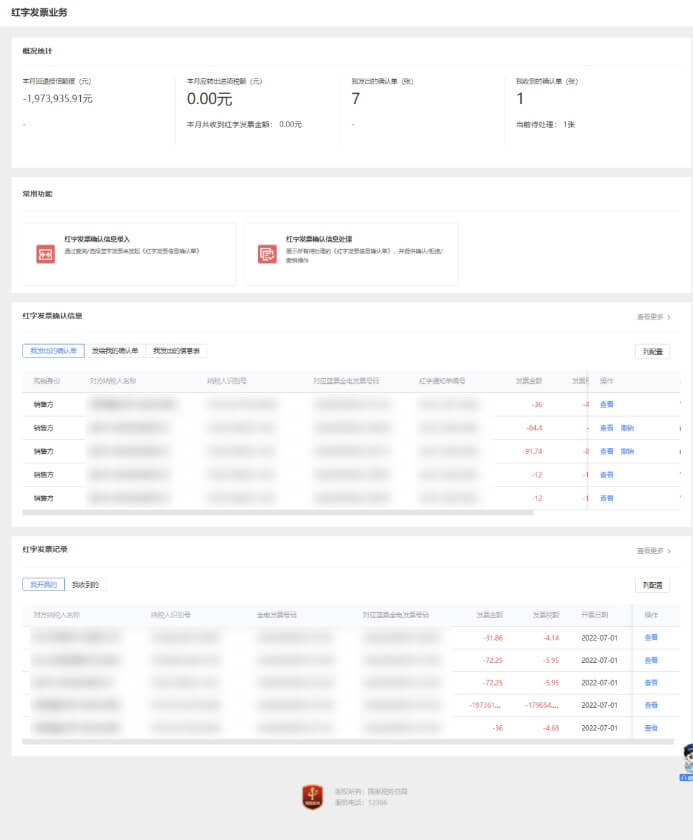This screenshot has width=693, height=840.
Task: Click 撤销 on the -84.4 confirmation row
Action: [x=627, y=428]
